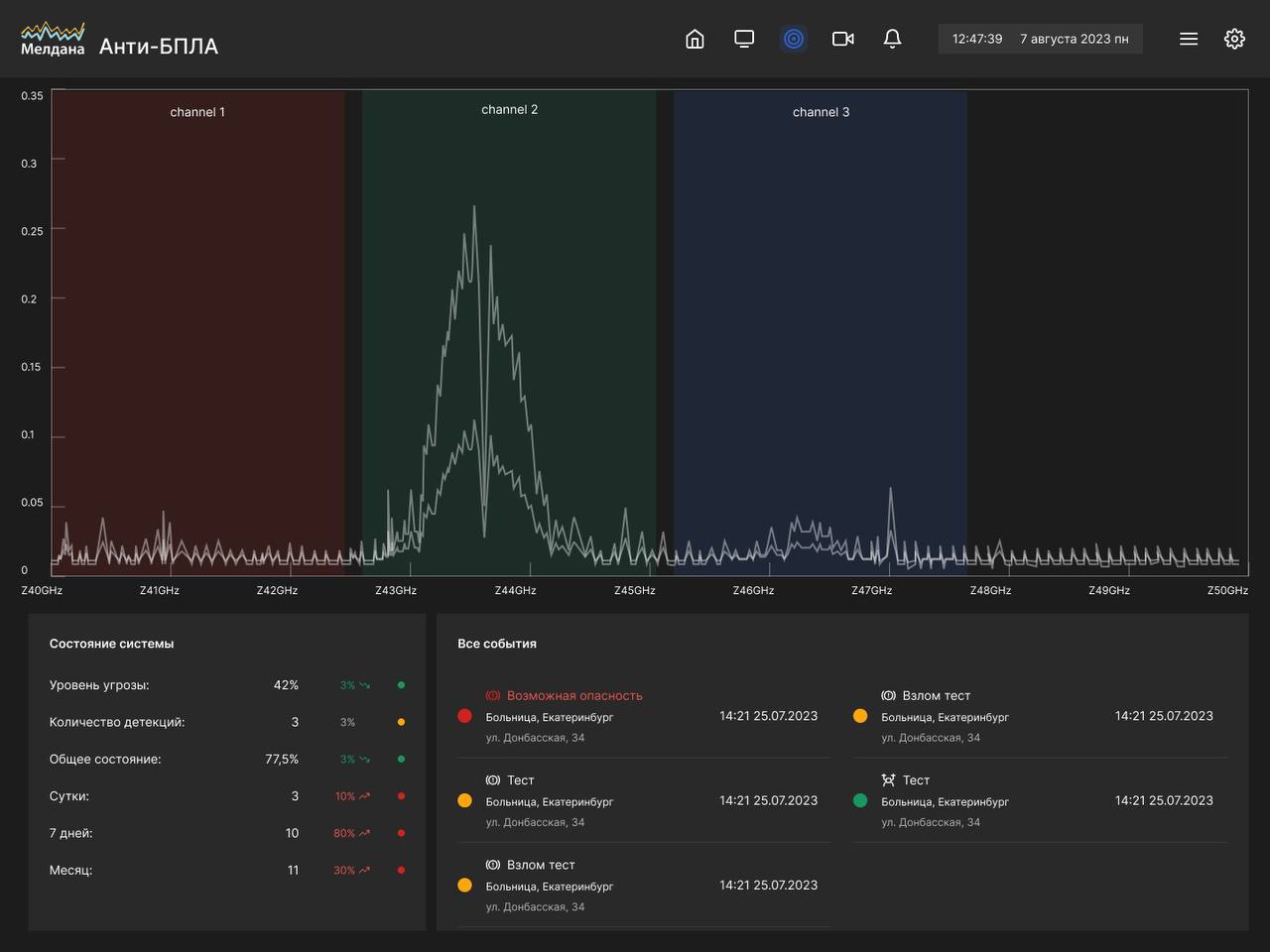Image resolution: width=1270 pixels, height=952 pixels.
Task: Click the monitor display icon
Action: click(x=744, y=39)
